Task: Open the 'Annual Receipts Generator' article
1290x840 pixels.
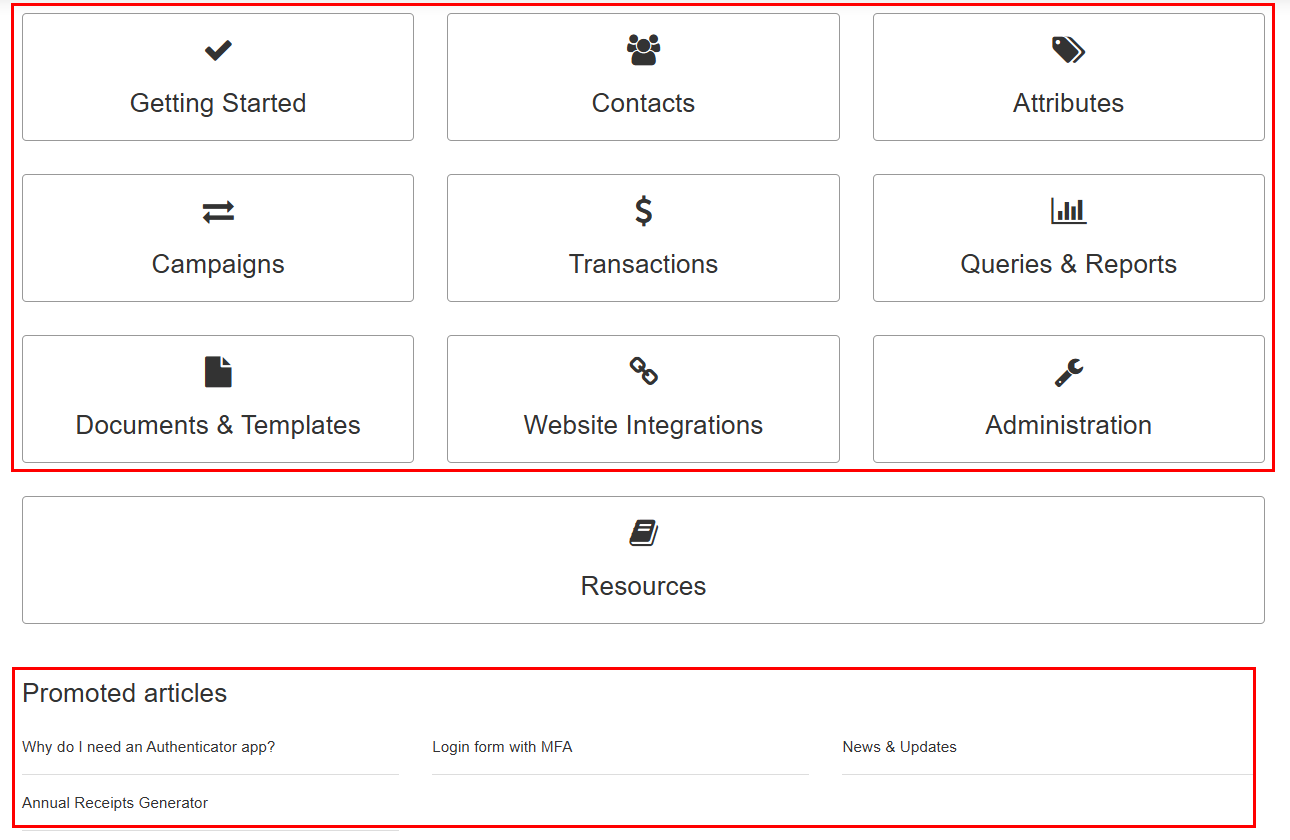Action: 115,803
